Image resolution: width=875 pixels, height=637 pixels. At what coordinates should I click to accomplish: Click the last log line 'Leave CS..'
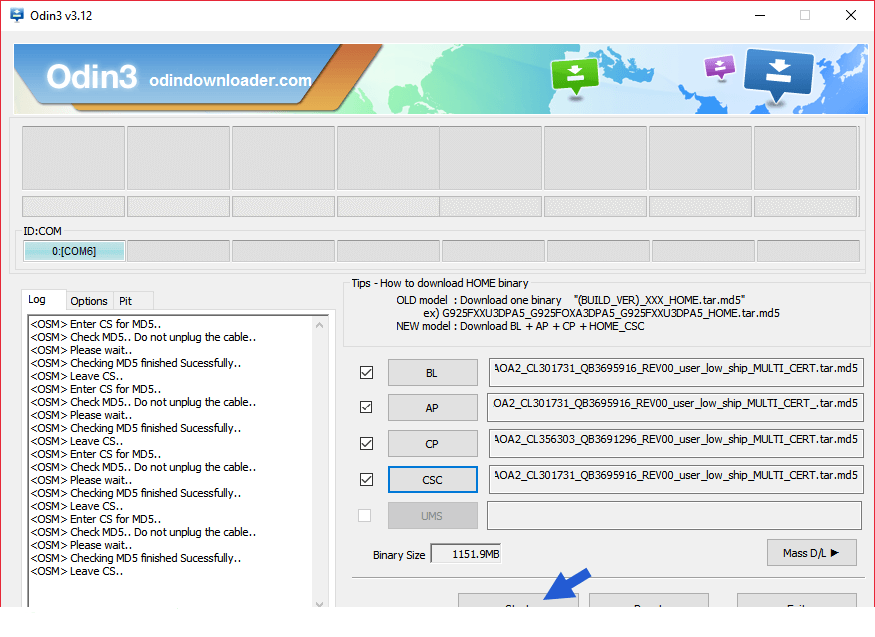76,571
